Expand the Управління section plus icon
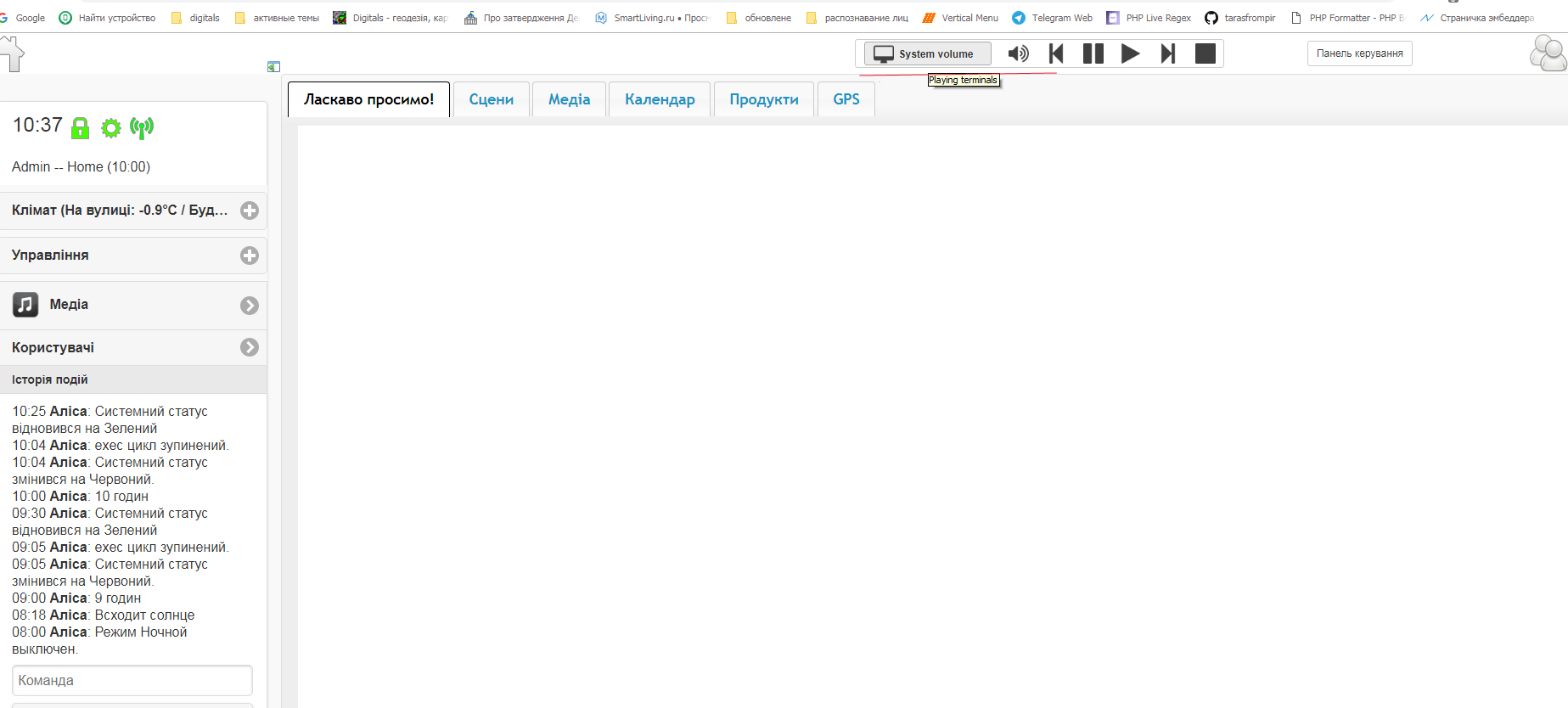Image resolution: width=1568 pixels, height=708 pixels. (250, 256)
